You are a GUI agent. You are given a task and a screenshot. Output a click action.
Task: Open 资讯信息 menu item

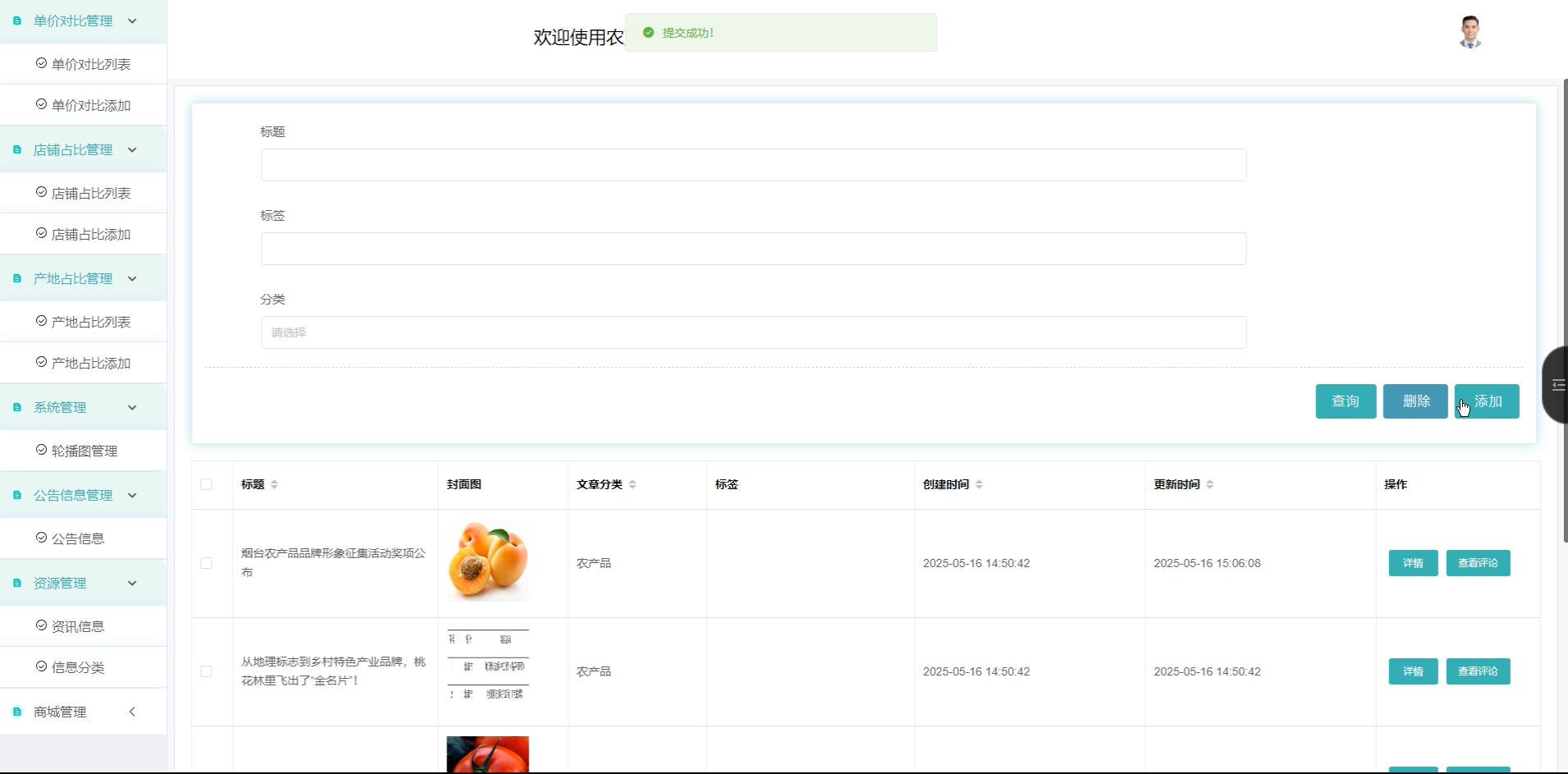tap(83, 626)
